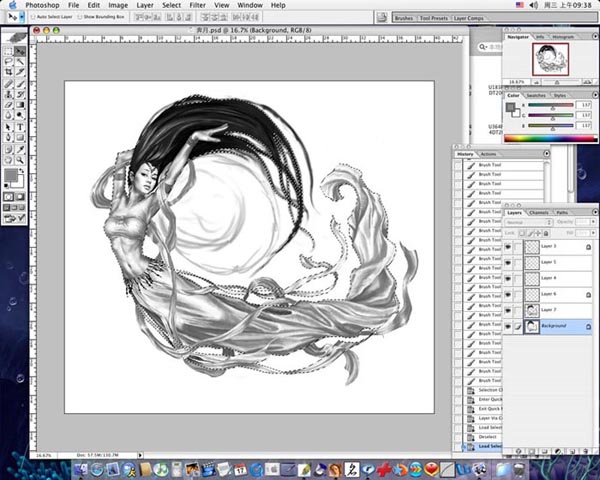Enable the Auto Select Layer checkbox
Viewport: 600px width, 480px height.
[33, 18]
